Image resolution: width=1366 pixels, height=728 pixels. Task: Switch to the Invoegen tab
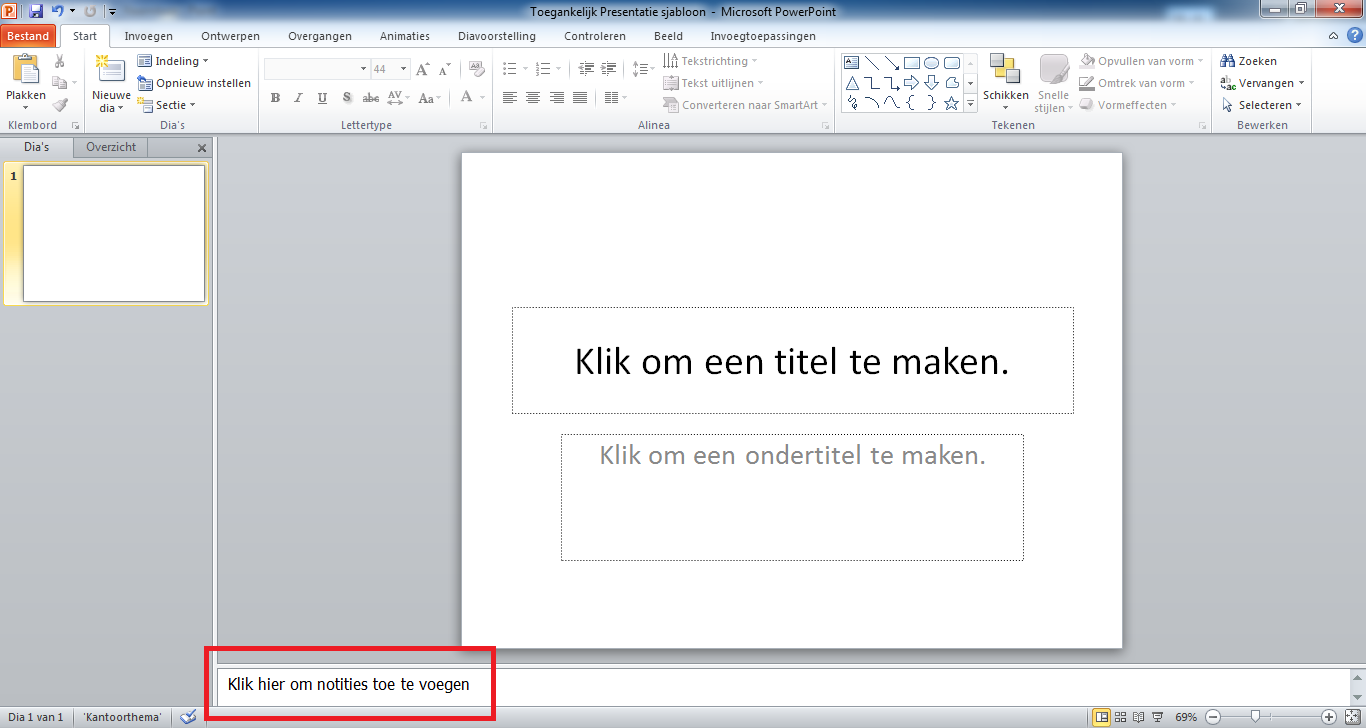point(148,36)
